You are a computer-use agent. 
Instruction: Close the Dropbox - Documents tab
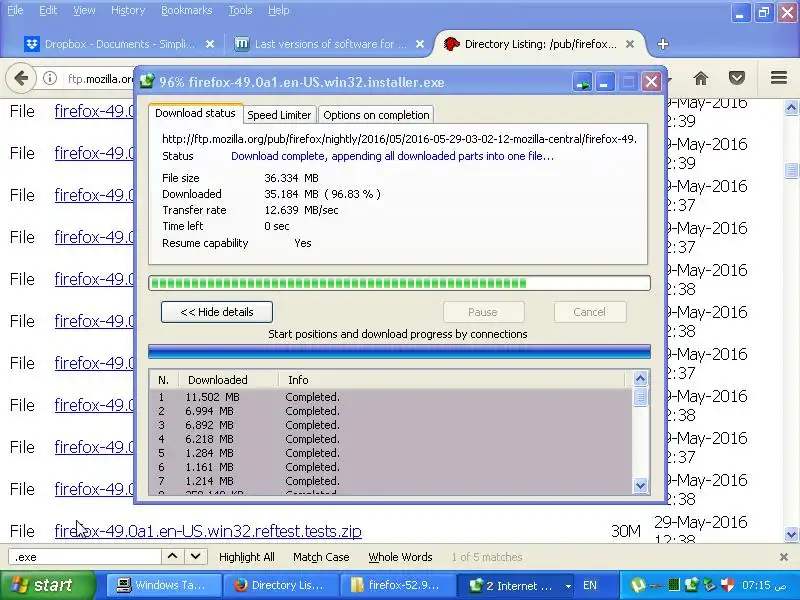pyautogui.click(x=210, y=44)
